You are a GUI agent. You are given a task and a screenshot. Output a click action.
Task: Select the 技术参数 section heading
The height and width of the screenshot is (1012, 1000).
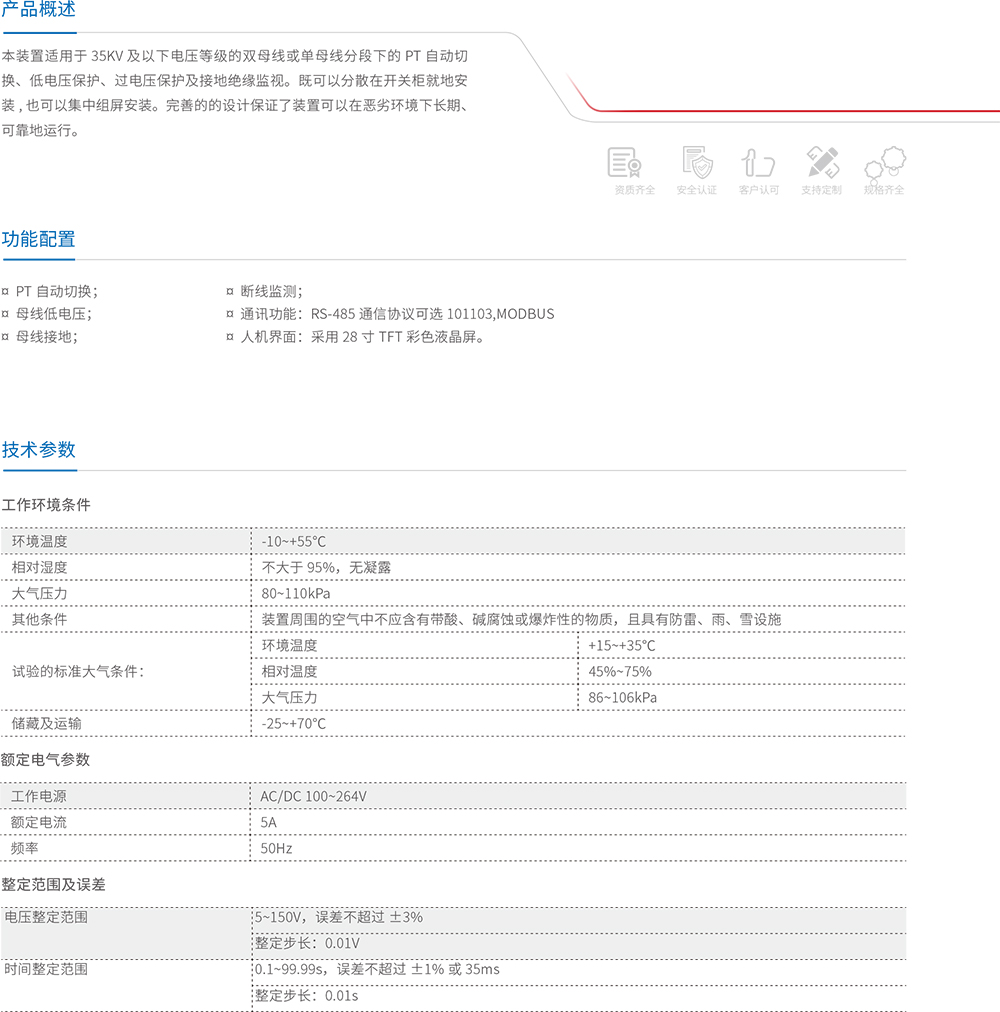coord(38,450)
